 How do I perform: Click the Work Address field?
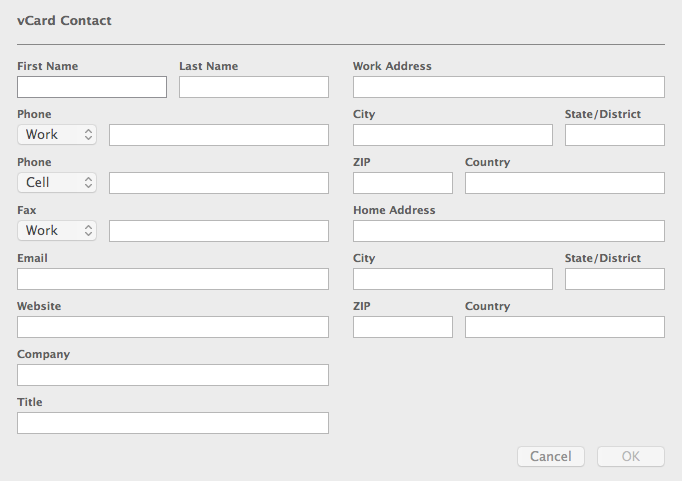coord(509,87)
